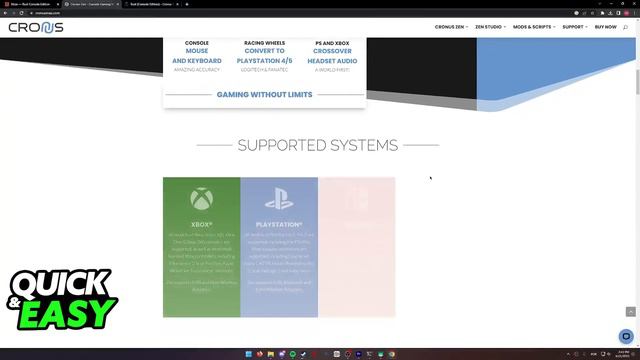640x360 pixels.
Task: Expand the ZEN STUDIO menu
Action: [x=490, y=27]
